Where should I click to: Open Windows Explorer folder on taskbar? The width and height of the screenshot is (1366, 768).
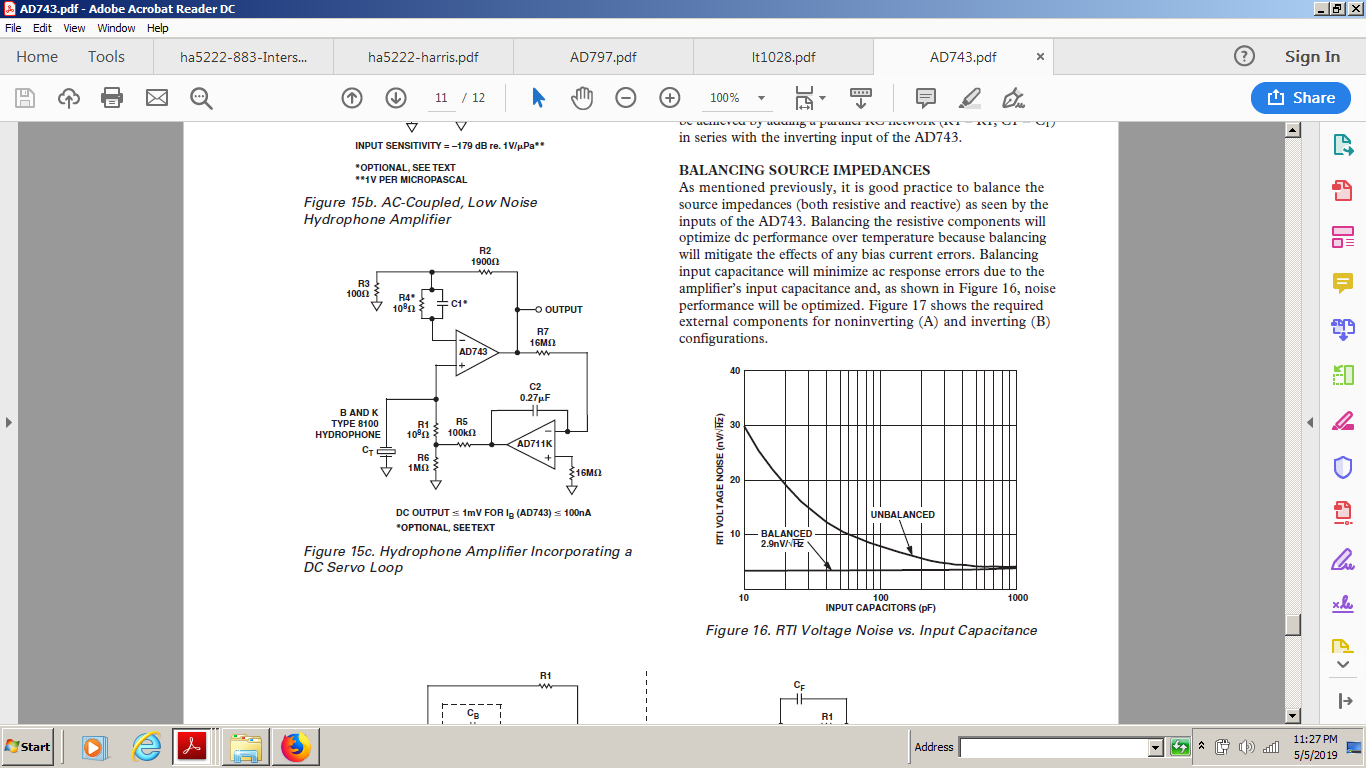(246, 746)
